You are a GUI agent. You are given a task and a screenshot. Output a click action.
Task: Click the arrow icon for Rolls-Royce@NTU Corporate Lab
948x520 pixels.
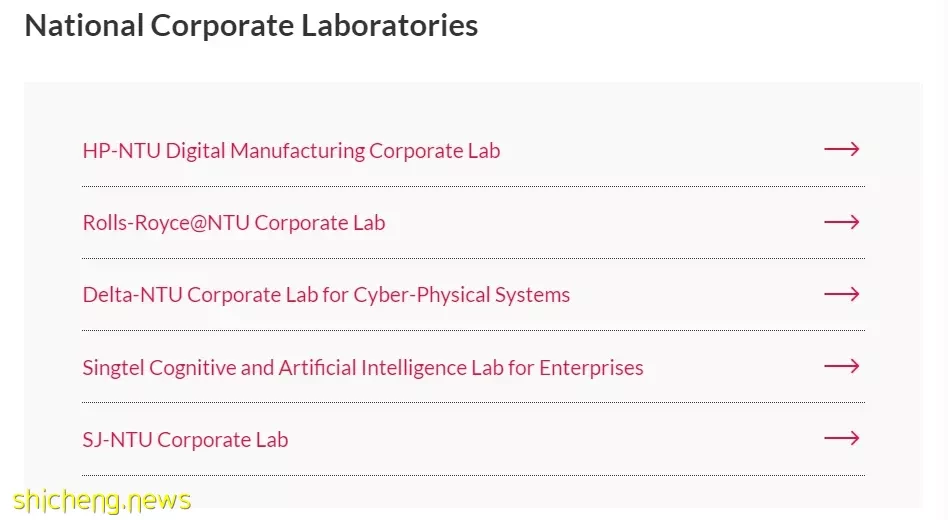click(842, 222)
